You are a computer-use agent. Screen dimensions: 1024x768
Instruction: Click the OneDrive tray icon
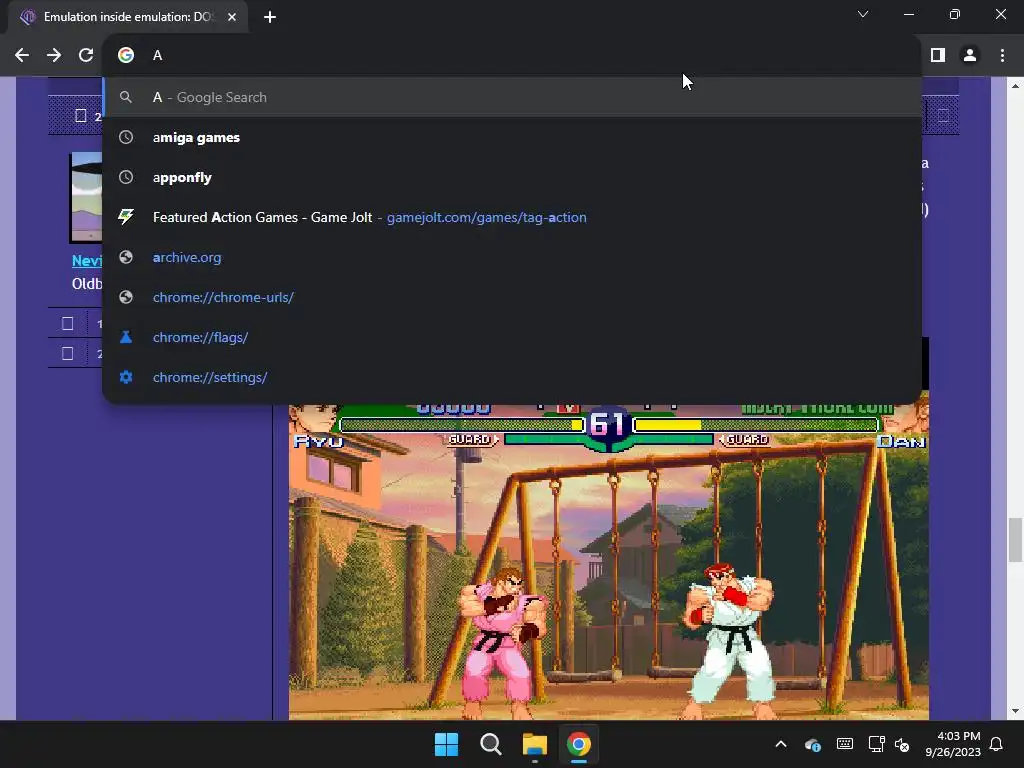tap(812, 744)
